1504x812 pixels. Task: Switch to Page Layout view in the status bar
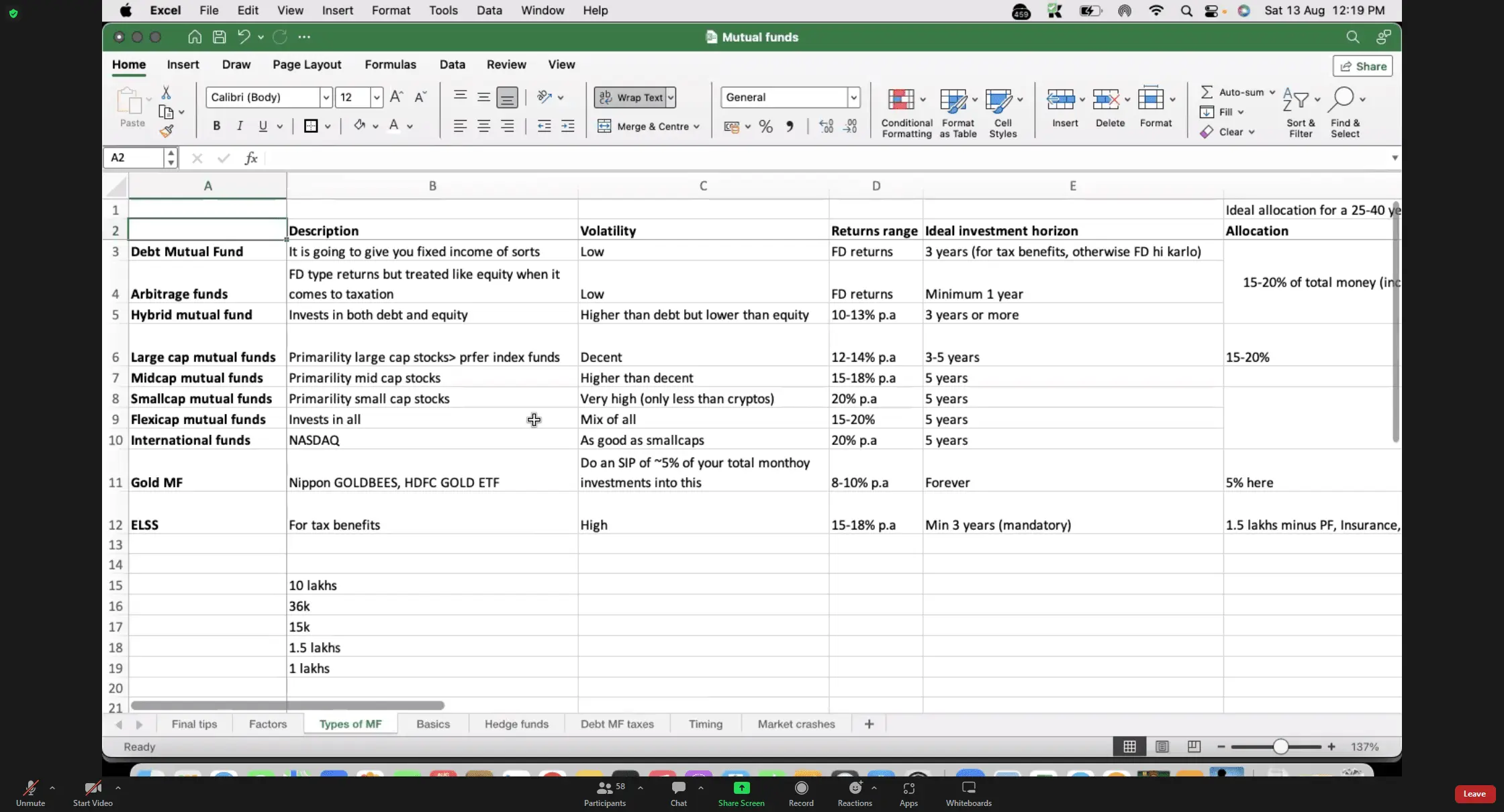[1162, 747]
